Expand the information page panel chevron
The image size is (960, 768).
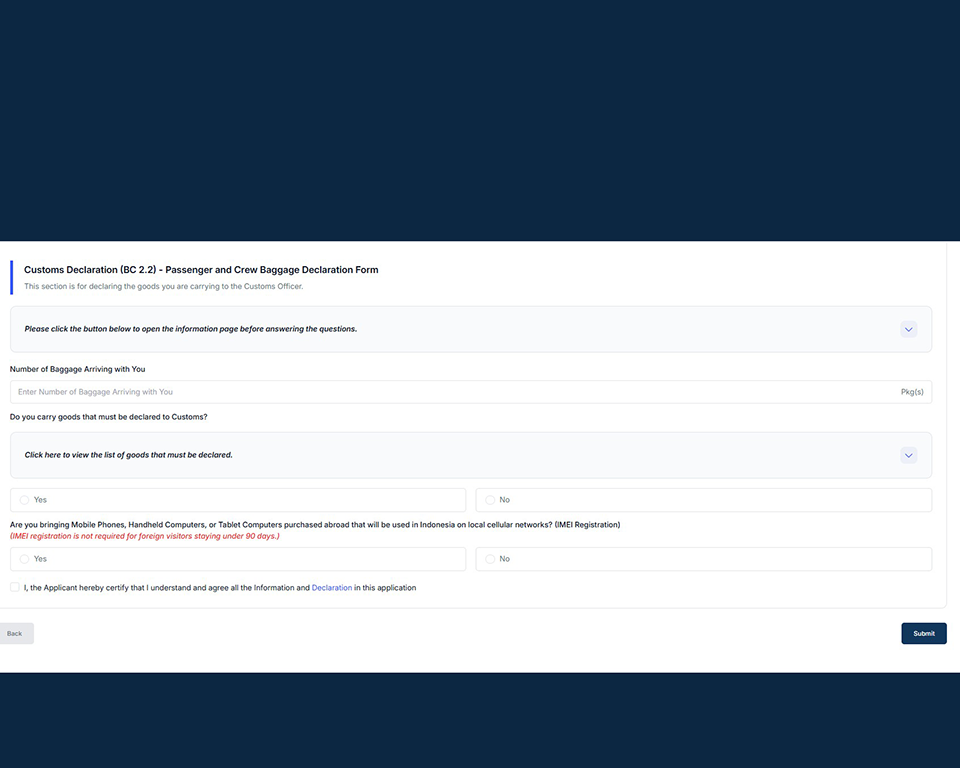point(909,329)
